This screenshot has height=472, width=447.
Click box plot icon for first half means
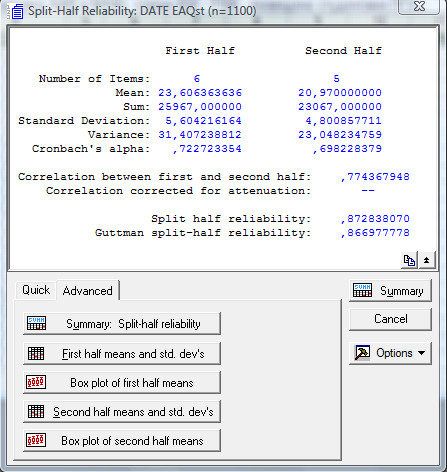coord(36,382)
